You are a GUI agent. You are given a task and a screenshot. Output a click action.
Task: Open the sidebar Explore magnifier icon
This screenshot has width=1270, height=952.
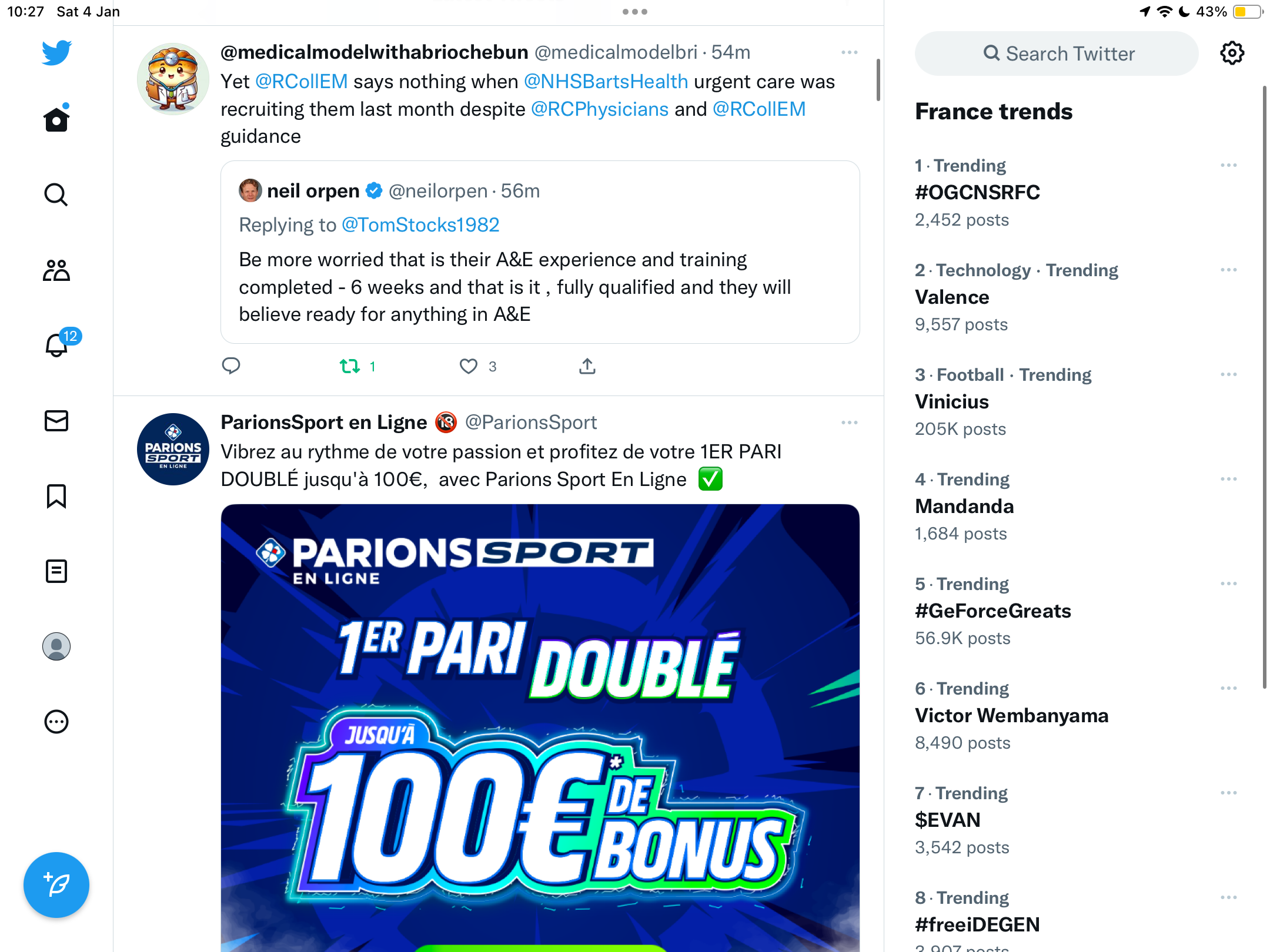(56, 195)
